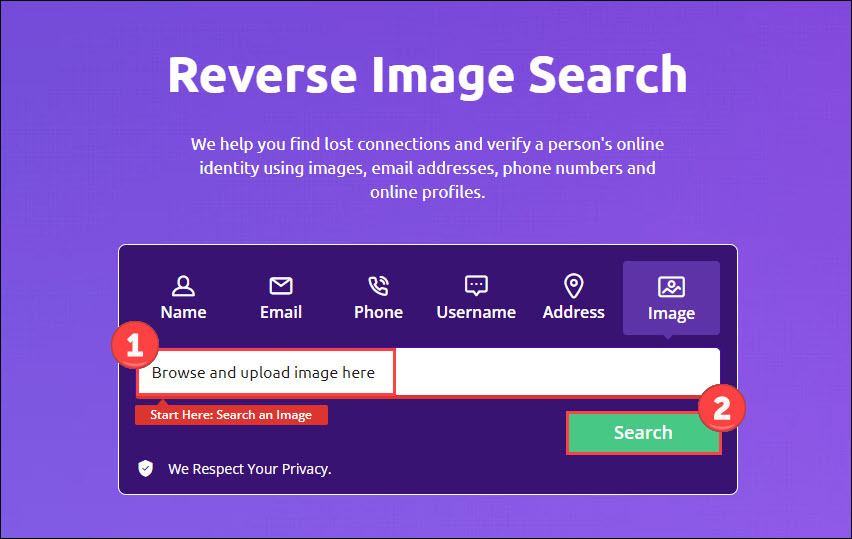The image size is (852, 539).
Task: Click the Name person icon
Action: pyautogui.click(x=183, y=286)
